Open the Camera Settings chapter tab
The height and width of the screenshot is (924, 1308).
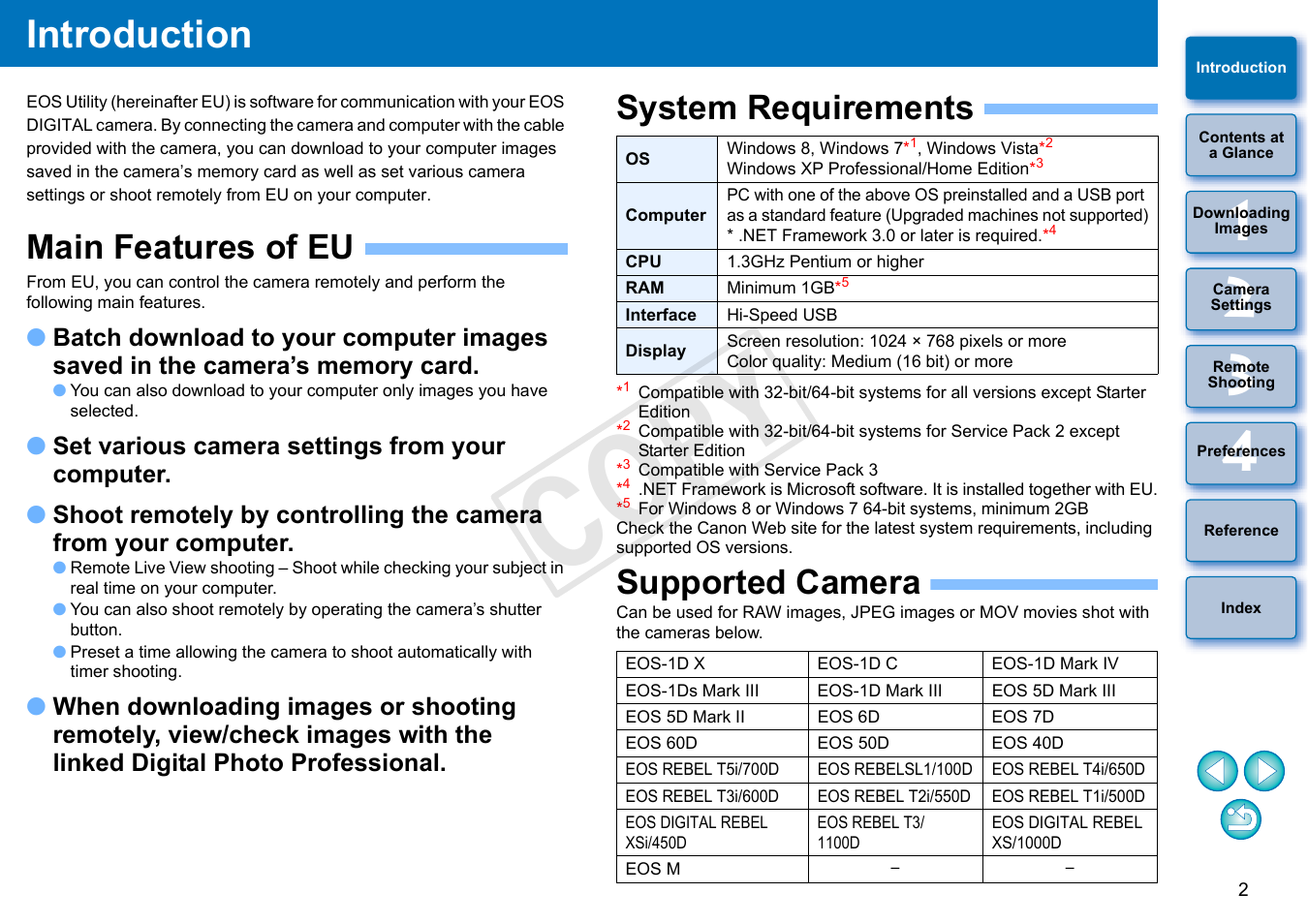coord(1241,298)
